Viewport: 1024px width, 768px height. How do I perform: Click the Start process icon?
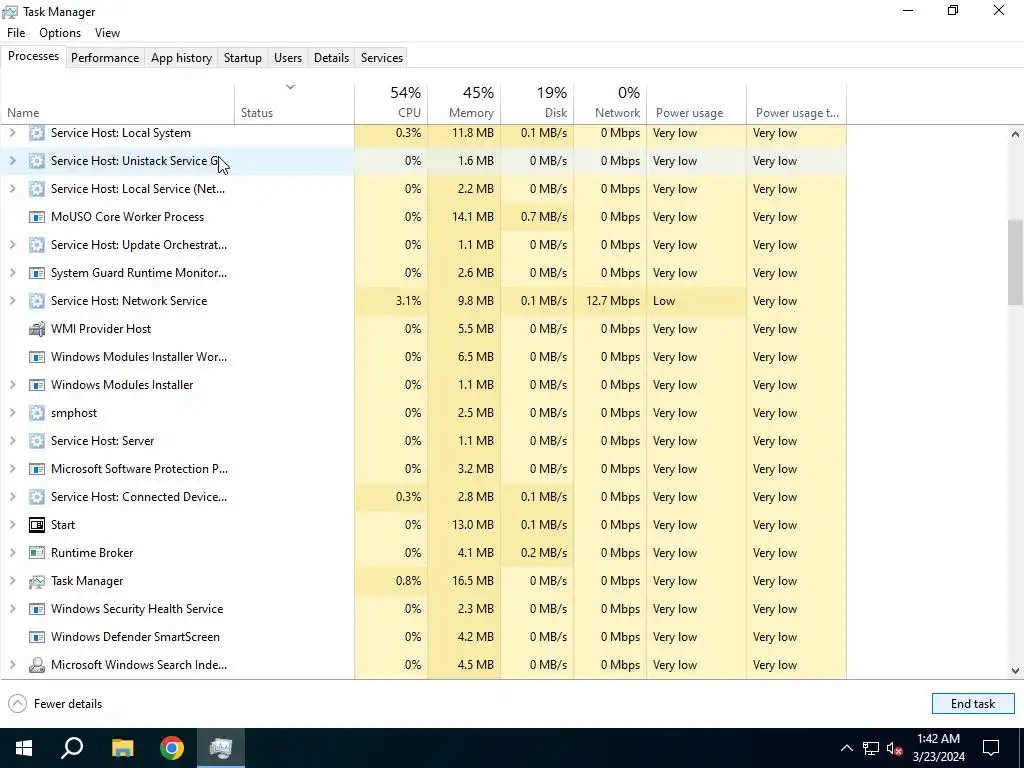[x=37, y=525]
